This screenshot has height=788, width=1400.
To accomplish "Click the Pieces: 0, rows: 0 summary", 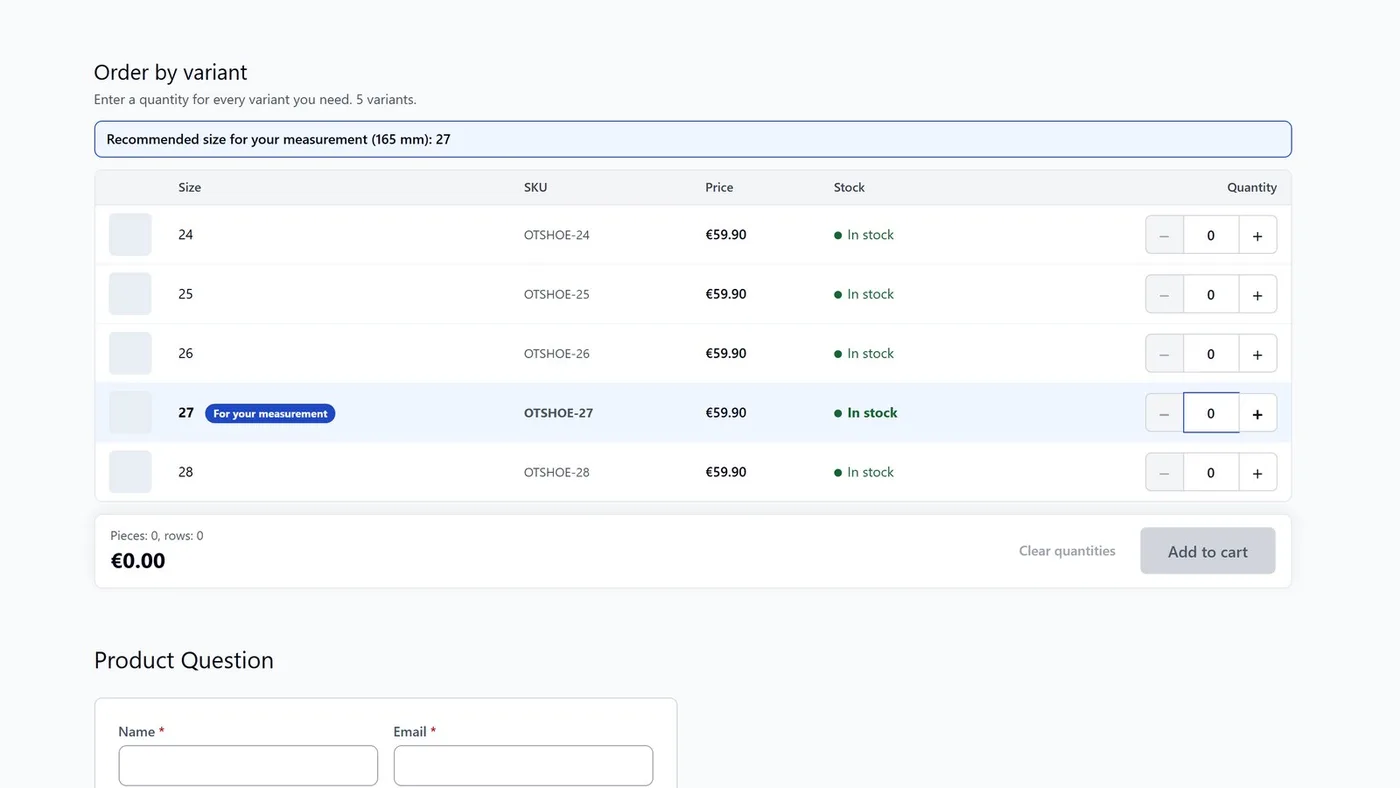I will [x=157, y=536].
